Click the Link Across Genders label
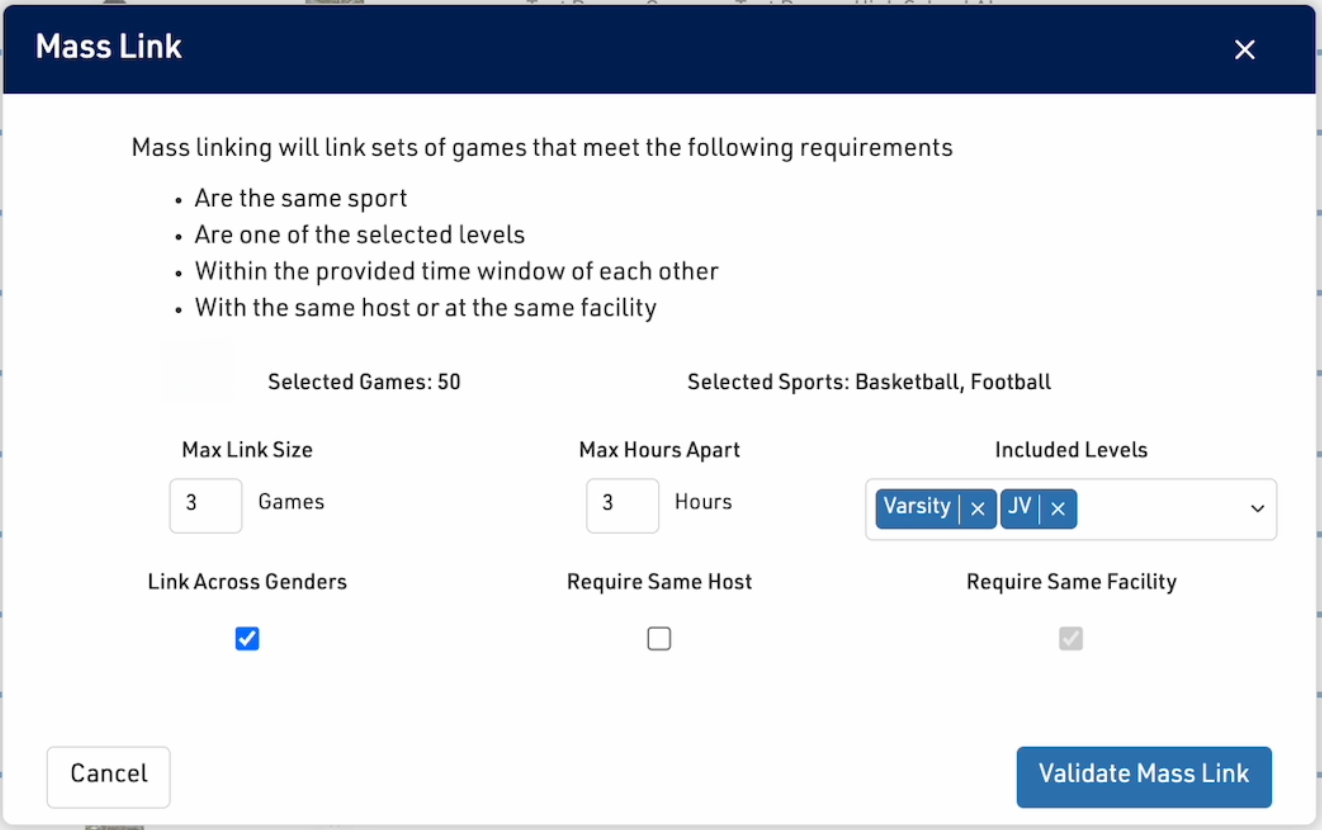This screenshot has height=830, width=1322. pyautogui.click(x=247, y=582)
